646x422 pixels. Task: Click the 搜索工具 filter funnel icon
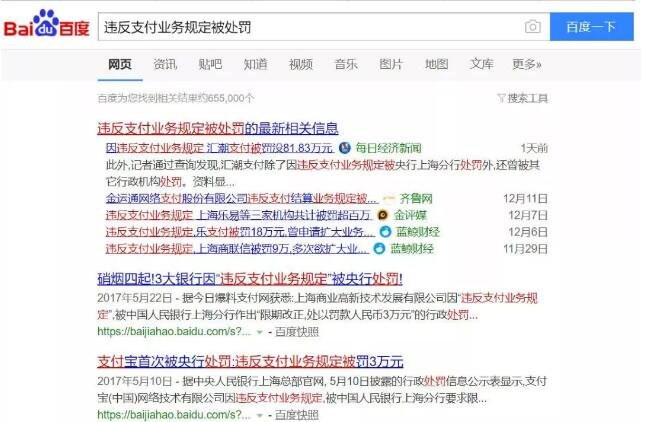[501, 98]
